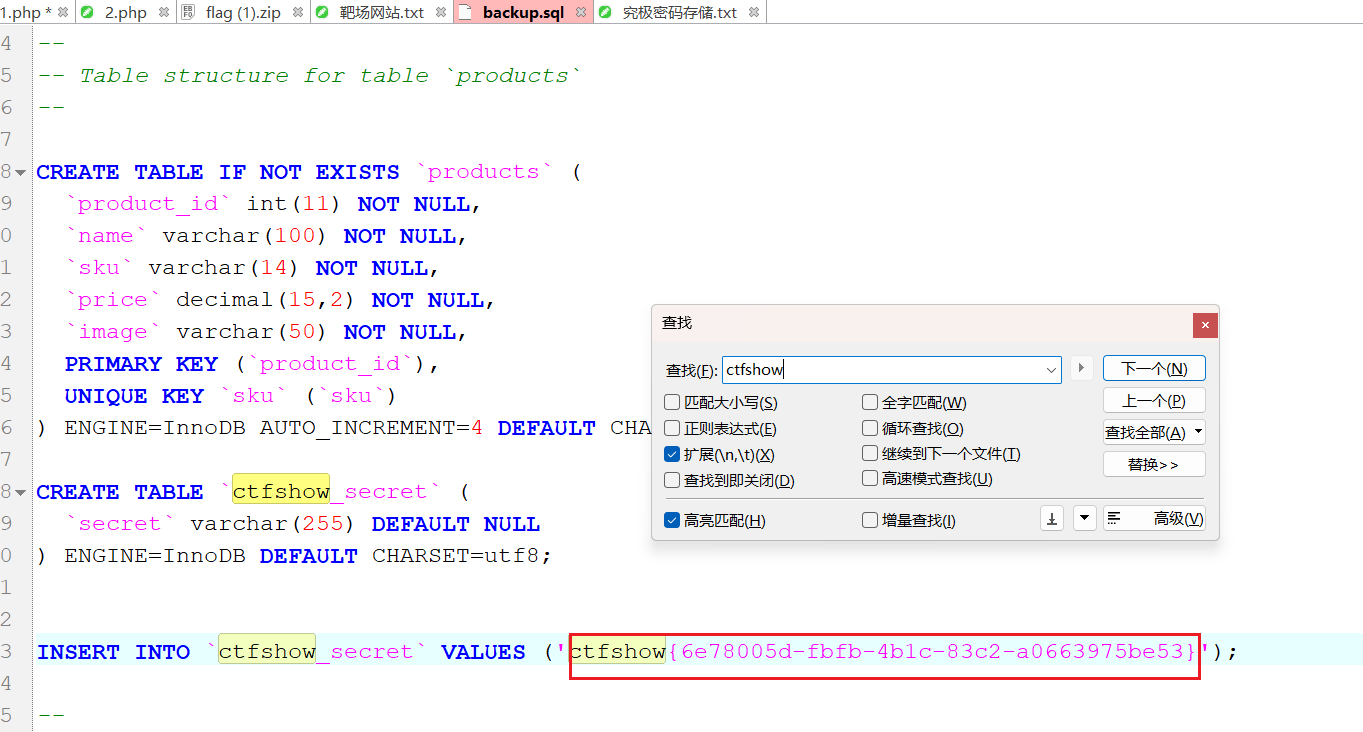Click CHARSET=utf8; in ctfshow_secret definition
Image resolution: width=1363 pixels, height=732 pixels.
tap(462, 556)
